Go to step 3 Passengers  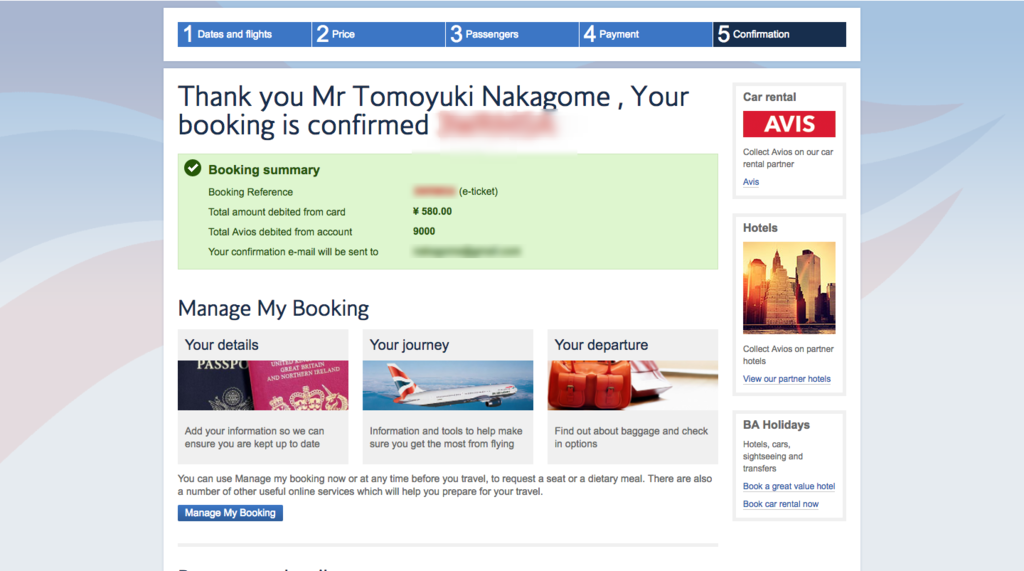[x=512, y=34]
